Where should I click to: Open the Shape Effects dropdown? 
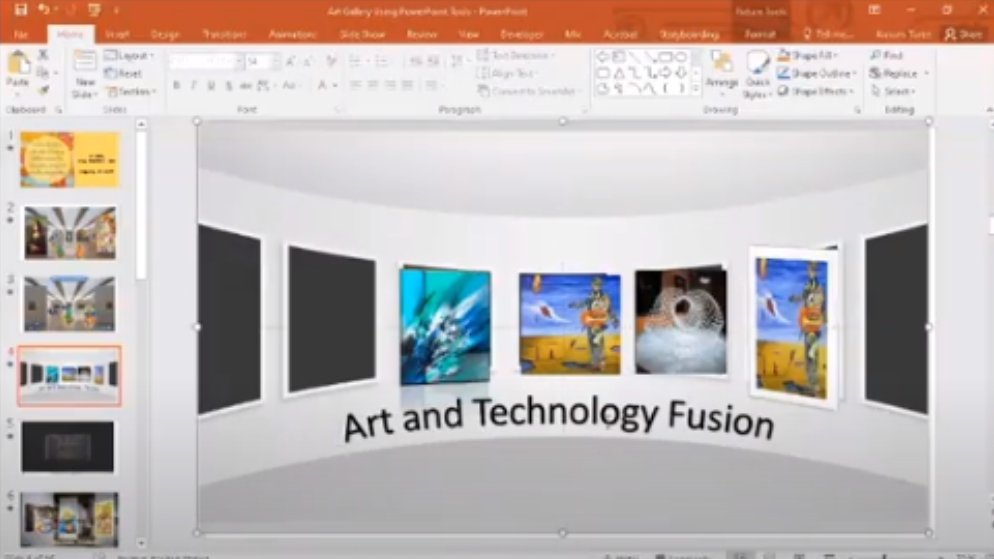click(816, 91)
